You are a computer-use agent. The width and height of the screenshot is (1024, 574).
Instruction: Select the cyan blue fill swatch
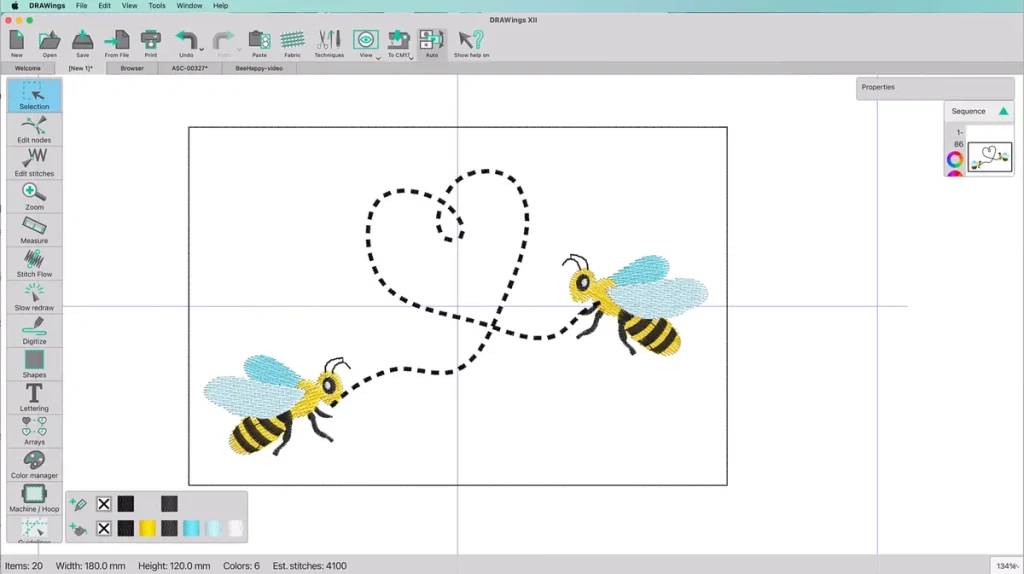click(191, 528)
